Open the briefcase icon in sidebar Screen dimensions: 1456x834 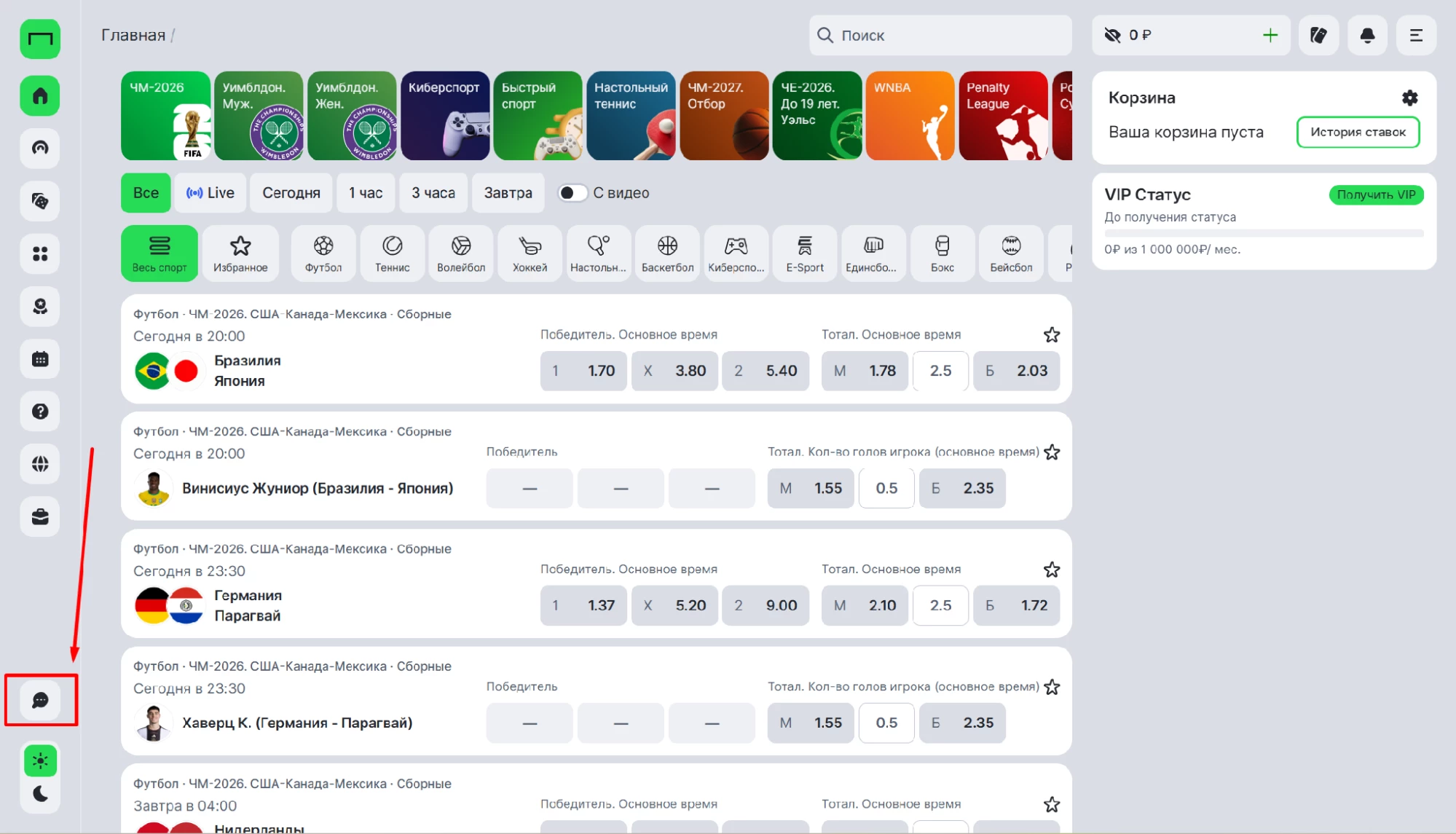[40, 516]
